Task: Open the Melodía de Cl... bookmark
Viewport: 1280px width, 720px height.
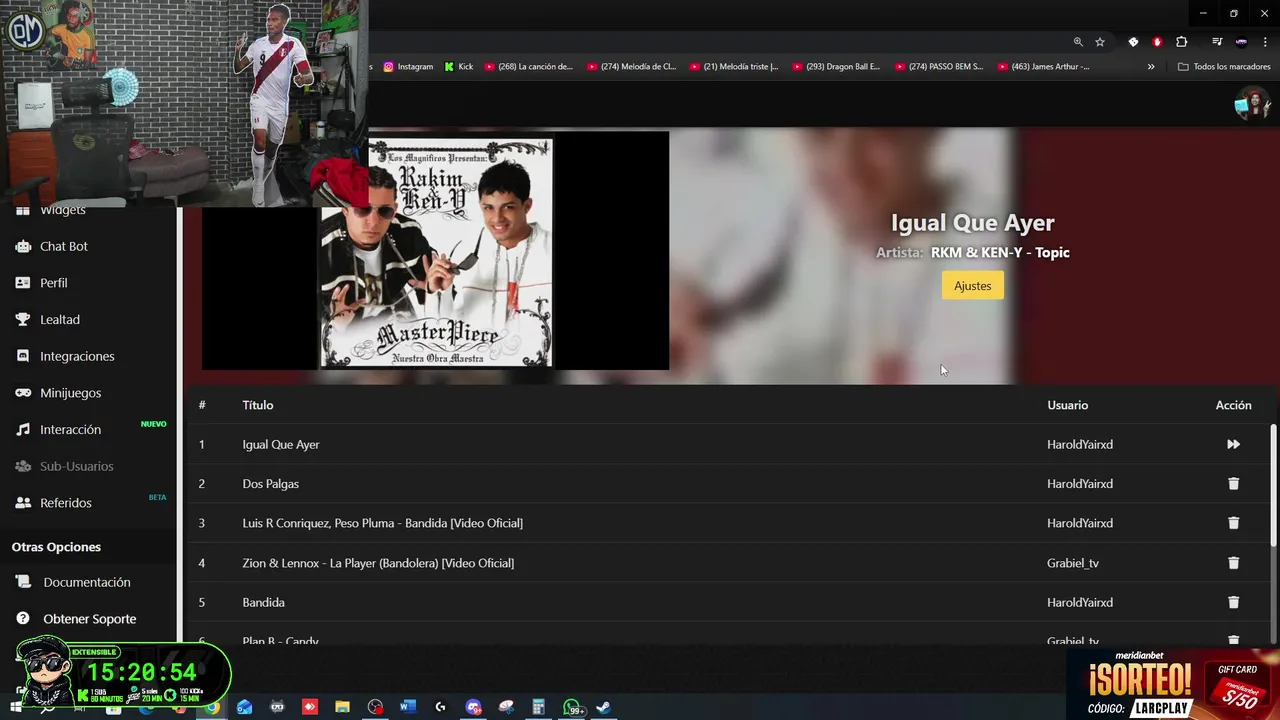Action: click(631, 67)
